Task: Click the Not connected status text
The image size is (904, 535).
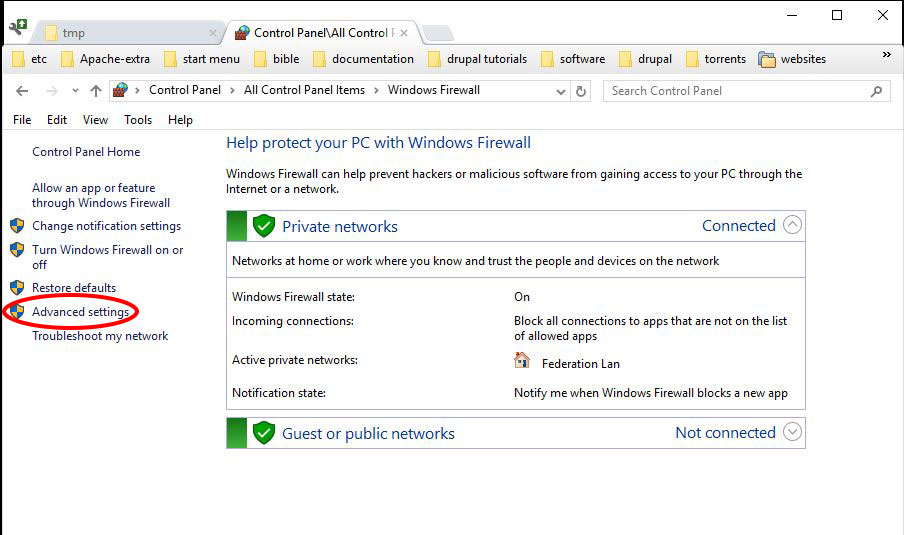Action: tap(725, 432)
